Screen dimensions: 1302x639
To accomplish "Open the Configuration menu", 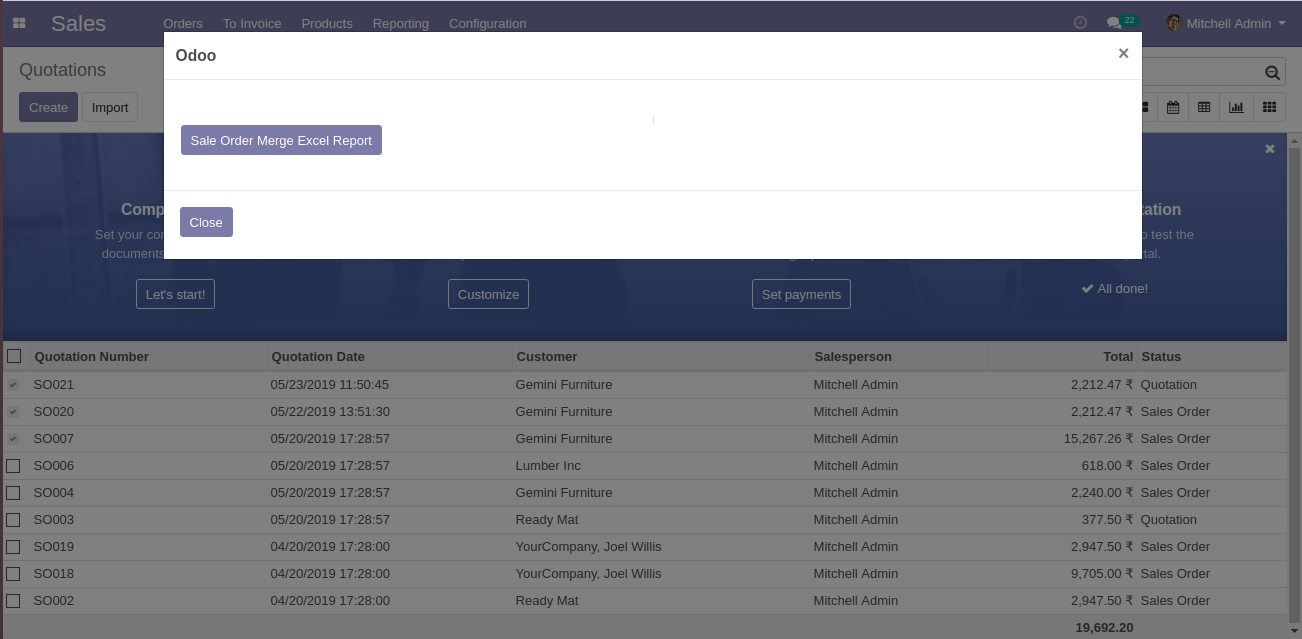I will 488,23.
